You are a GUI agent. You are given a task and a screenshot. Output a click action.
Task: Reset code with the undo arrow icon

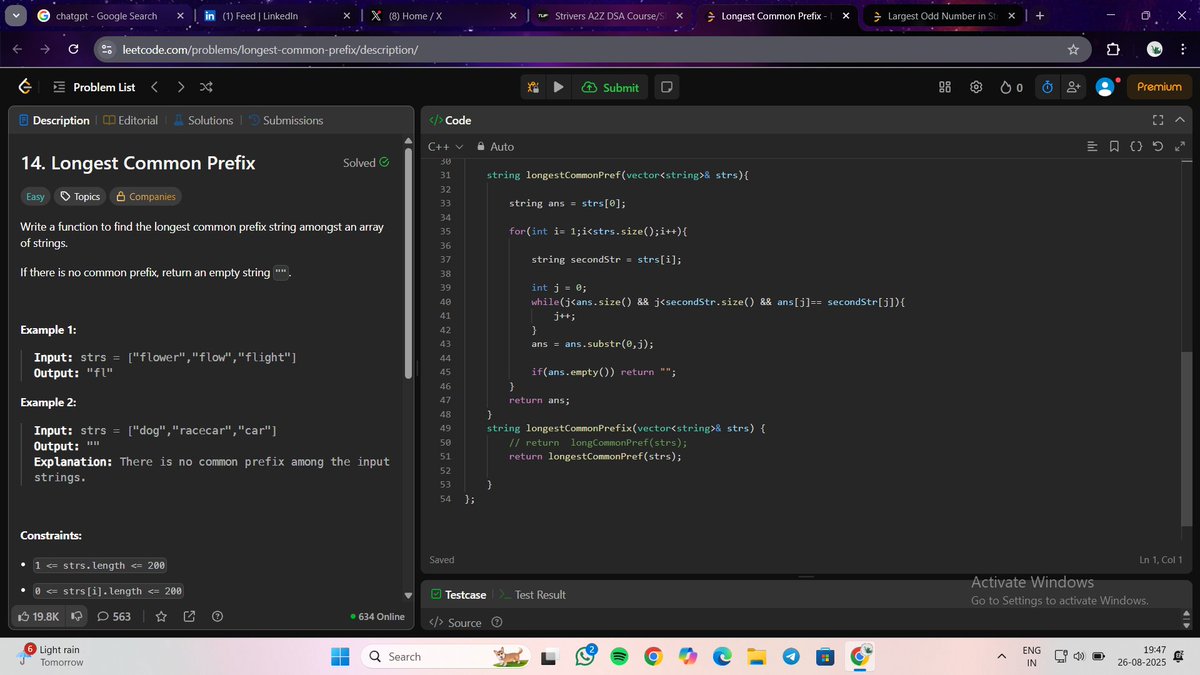coord(1158,147)
